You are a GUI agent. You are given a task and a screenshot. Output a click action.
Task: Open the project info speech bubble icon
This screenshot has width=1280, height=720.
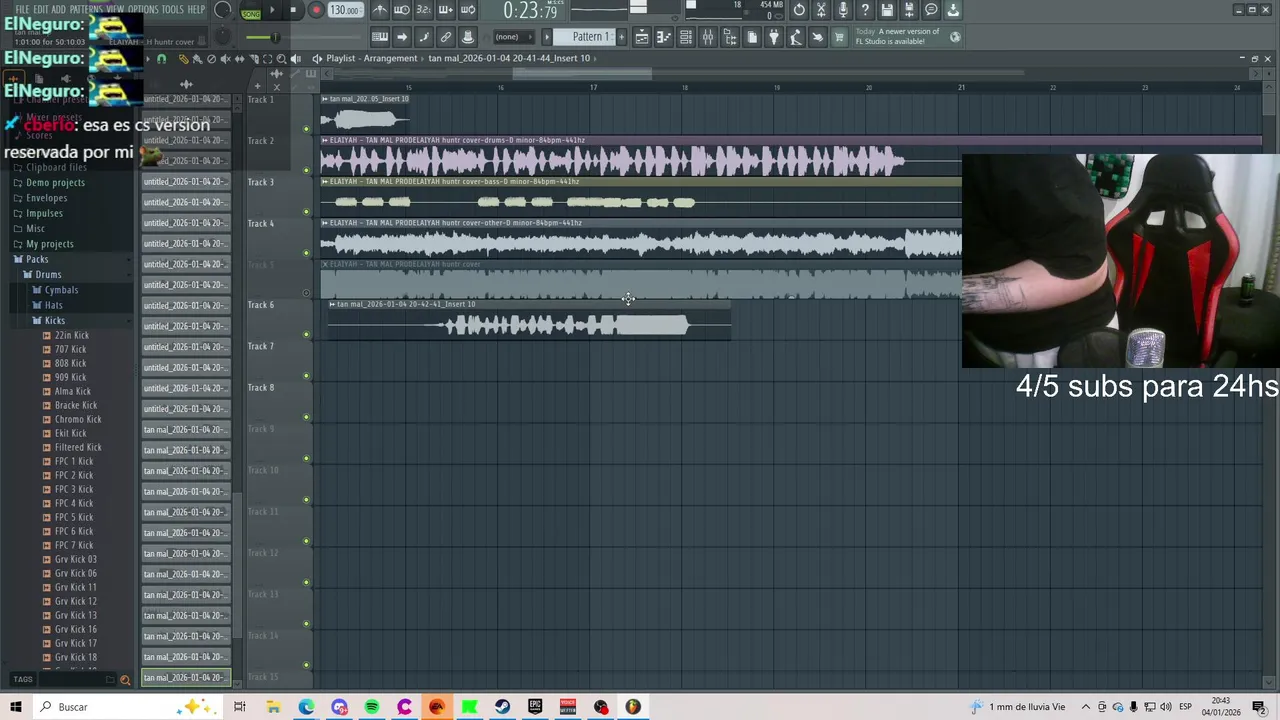(931, 10)
